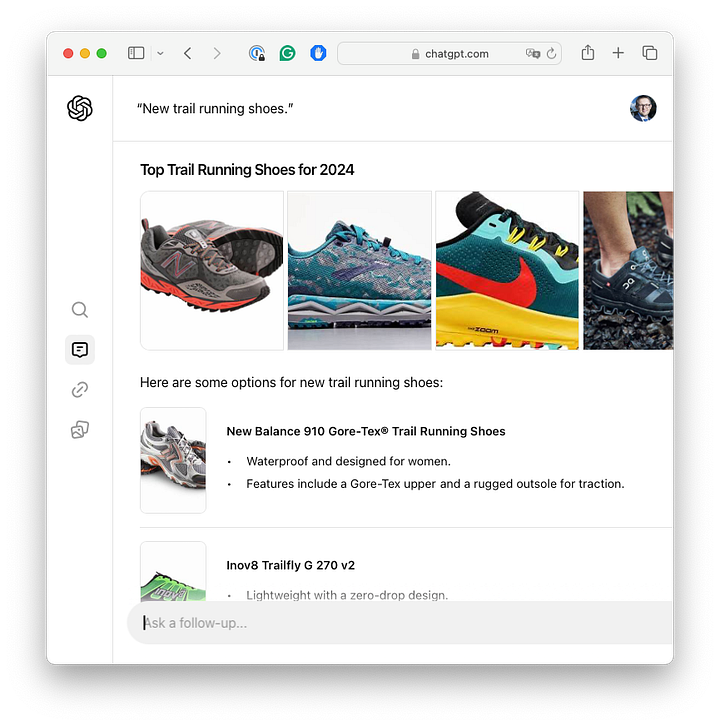This screenshot has height=726, width=720.
Task: Select the chat message icon in sidebar
Action: tap(80, 350)
